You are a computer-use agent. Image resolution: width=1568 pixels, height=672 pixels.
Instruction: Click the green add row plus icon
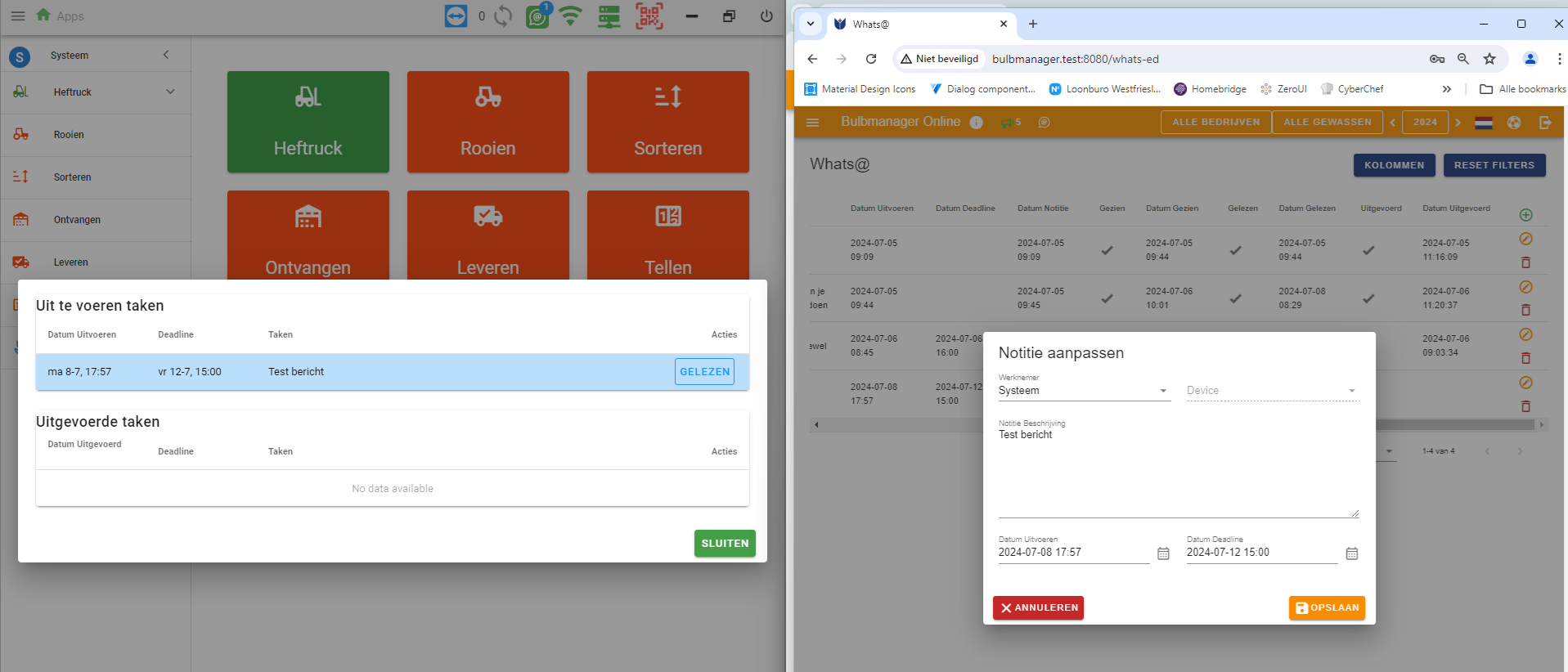point(1525,215)
